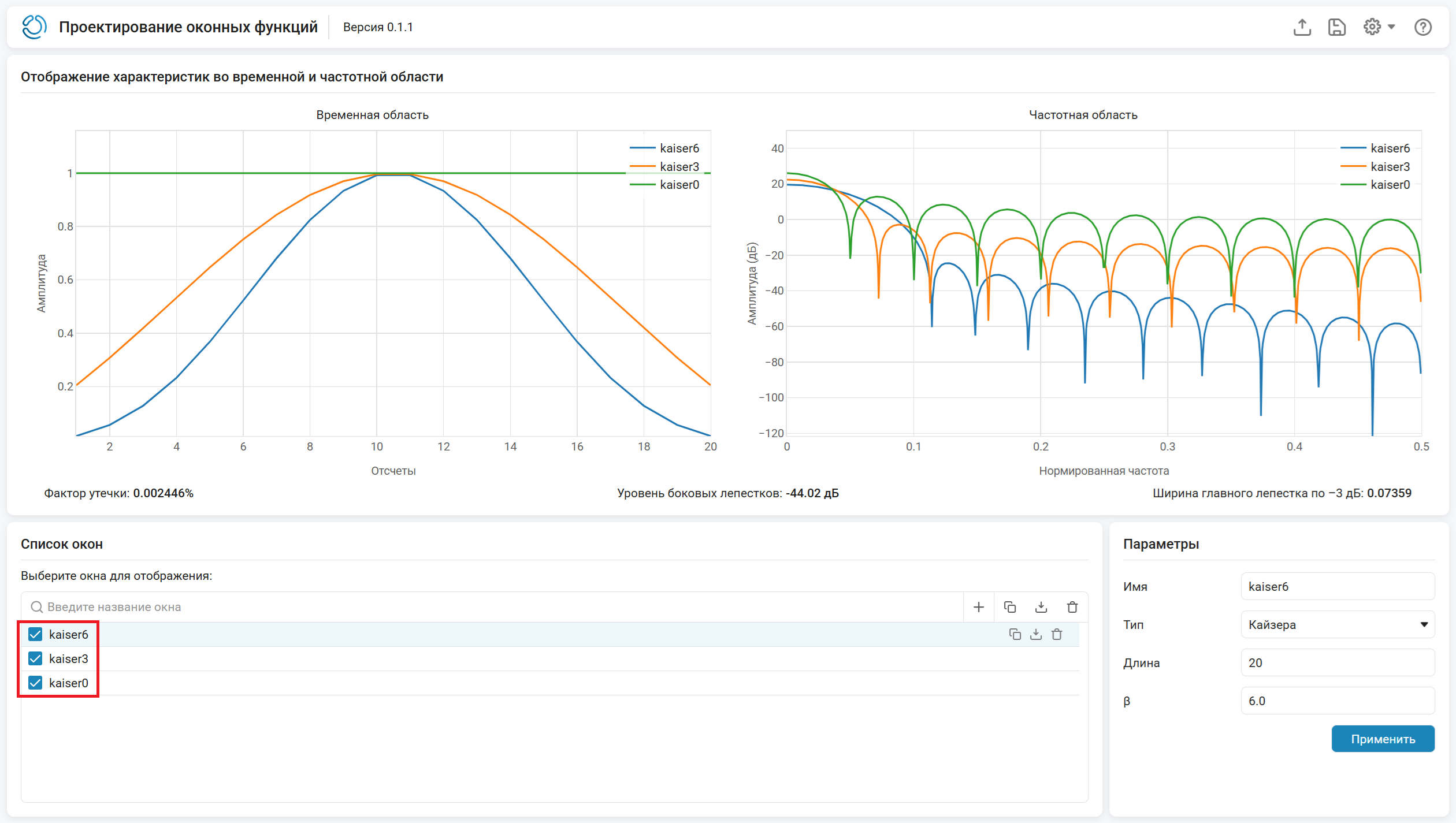Click the Применить button
This screenshot has width=1456, height=823.
1383,739
